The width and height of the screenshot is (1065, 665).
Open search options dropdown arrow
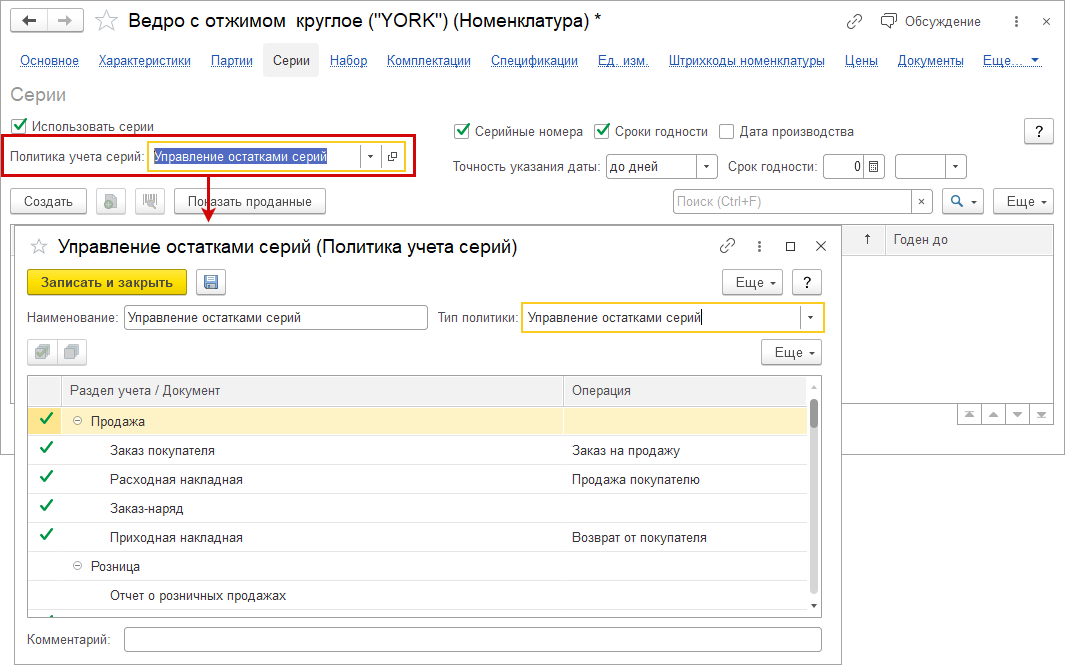coord(974,202)
